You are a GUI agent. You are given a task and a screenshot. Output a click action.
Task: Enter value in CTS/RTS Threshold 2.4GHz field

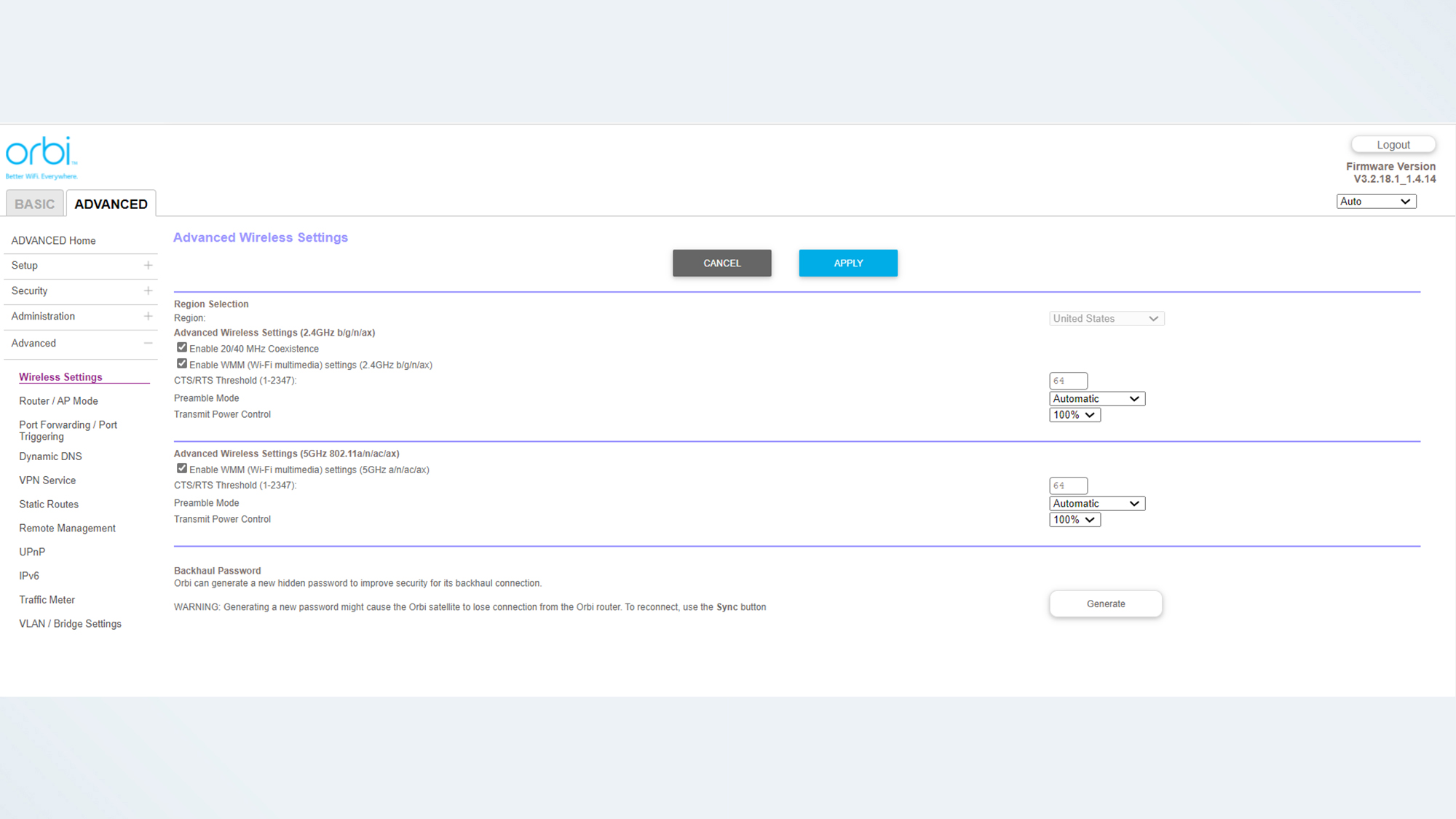click(x=1067, y=380)
